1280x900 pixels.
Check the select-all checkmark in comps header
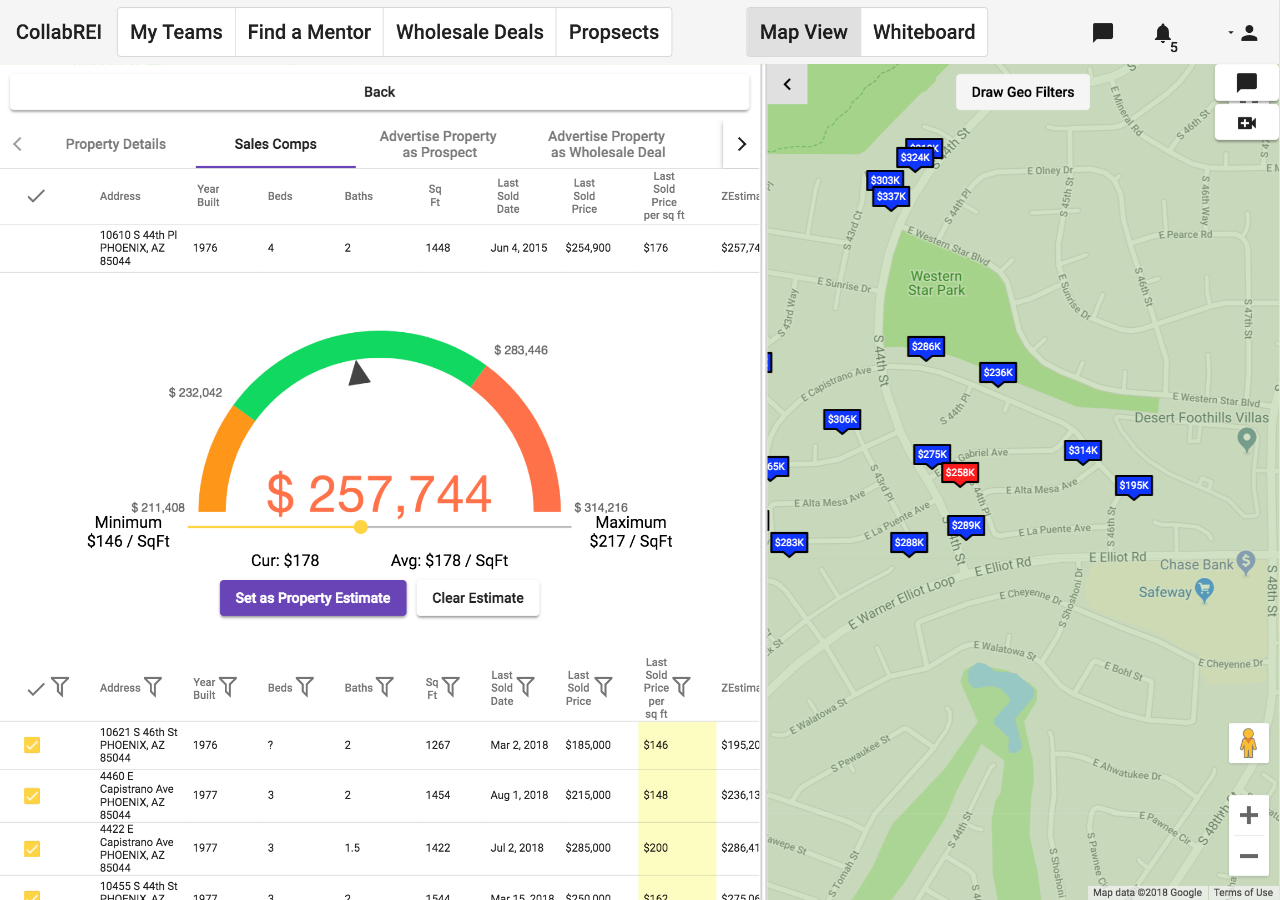click(36, 687)
